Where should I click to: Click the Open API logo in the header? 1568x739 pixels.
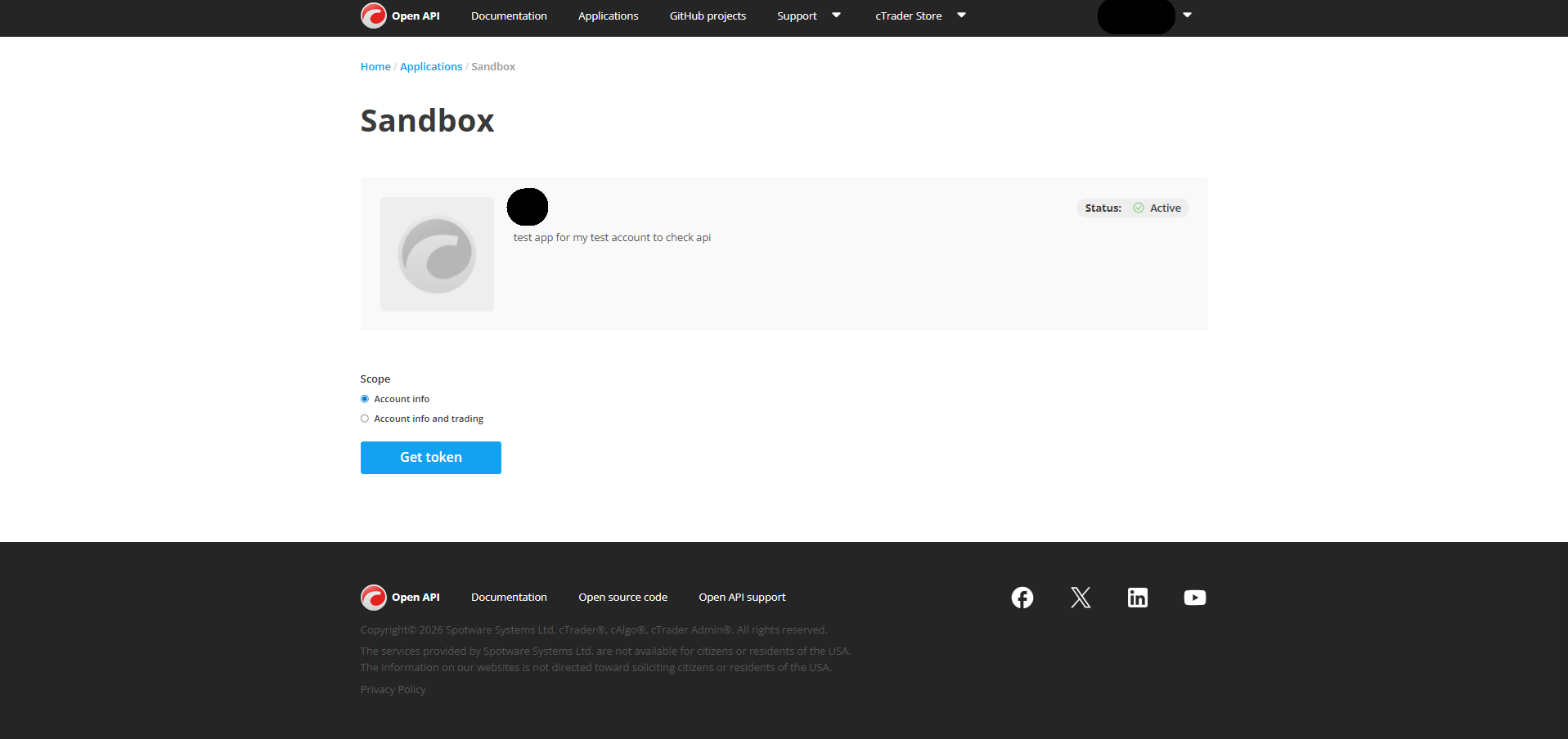point(400,16)
